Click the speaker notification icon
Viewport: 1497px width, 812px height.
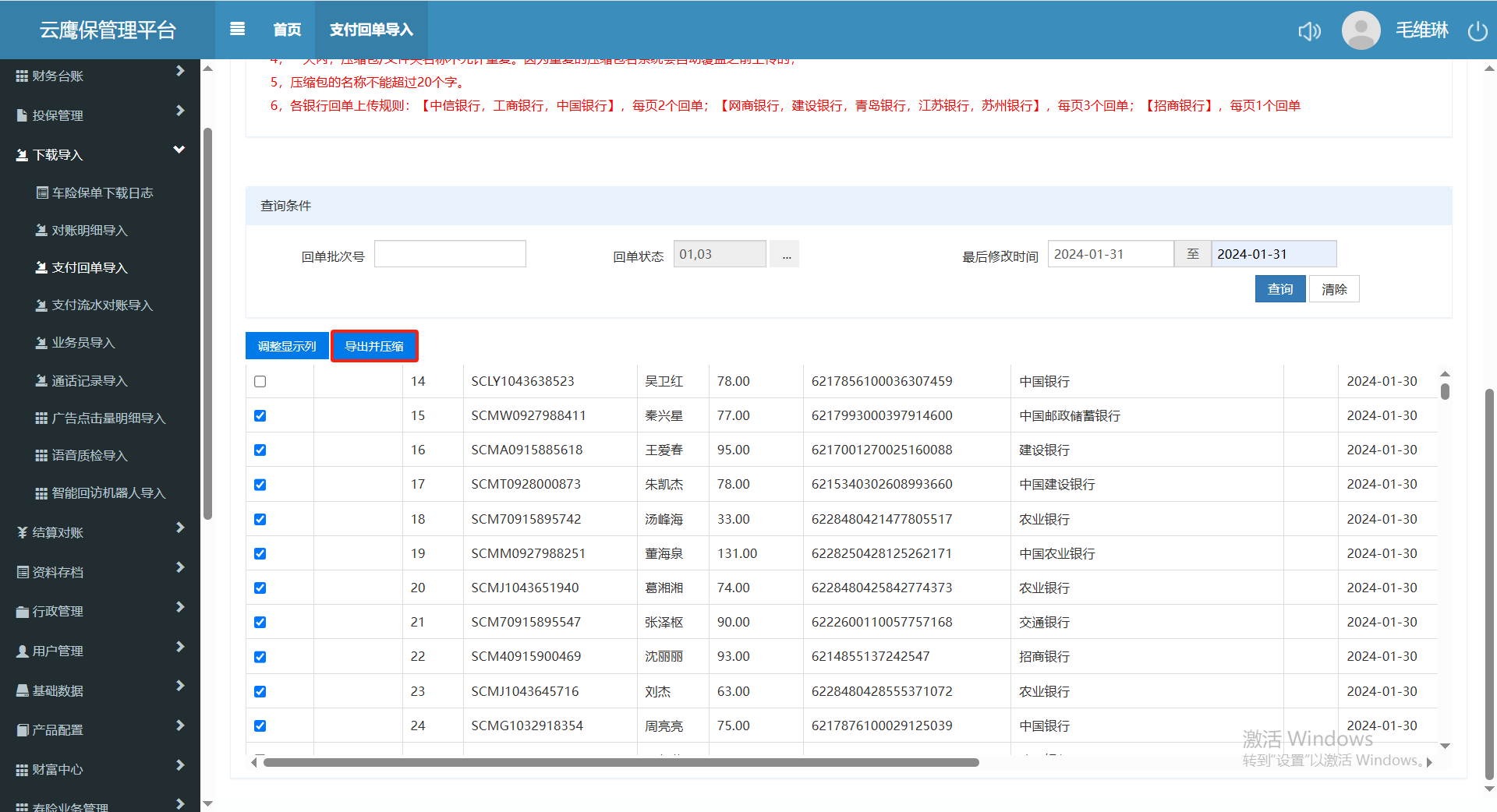pyautogui.click(x=1309, y=31)
